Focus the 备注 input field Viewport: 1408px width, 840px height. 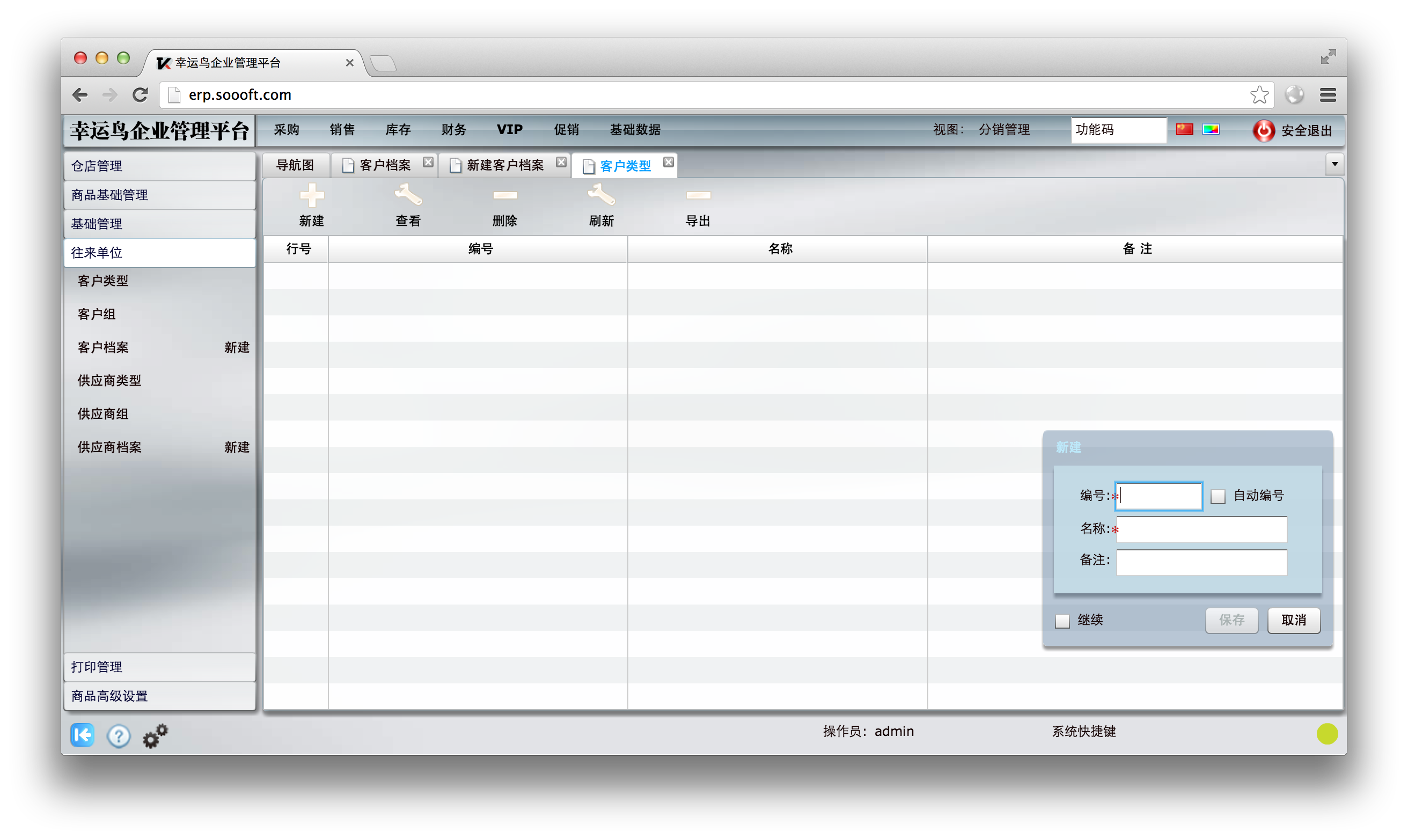pos(1202,562)
